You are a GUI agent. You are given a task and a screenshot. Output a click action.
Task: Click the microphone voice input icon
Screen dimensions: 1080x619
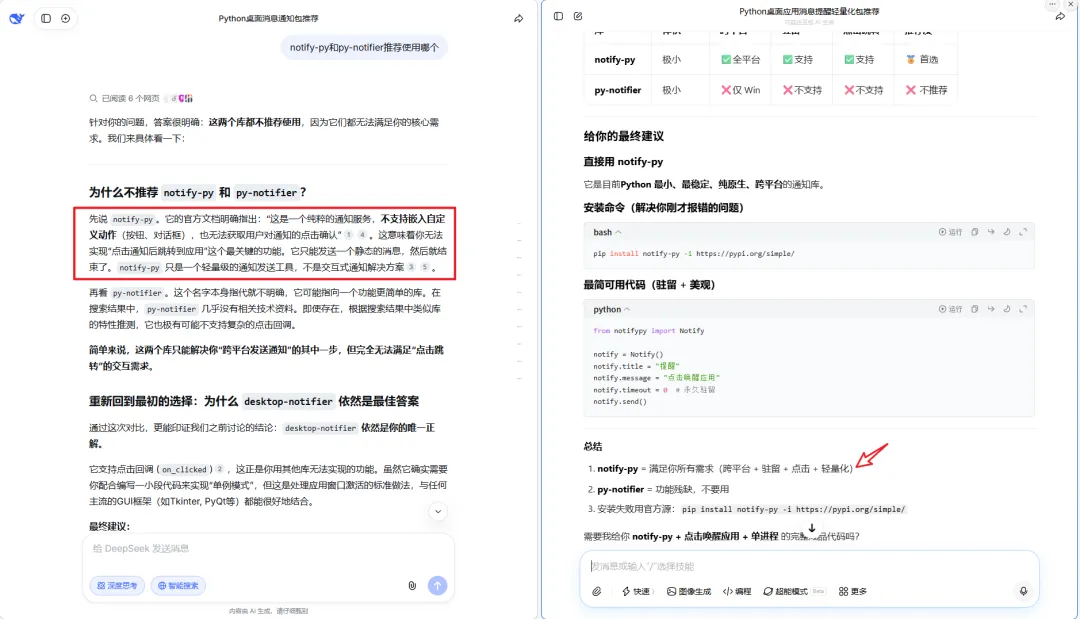point(1024,591)
